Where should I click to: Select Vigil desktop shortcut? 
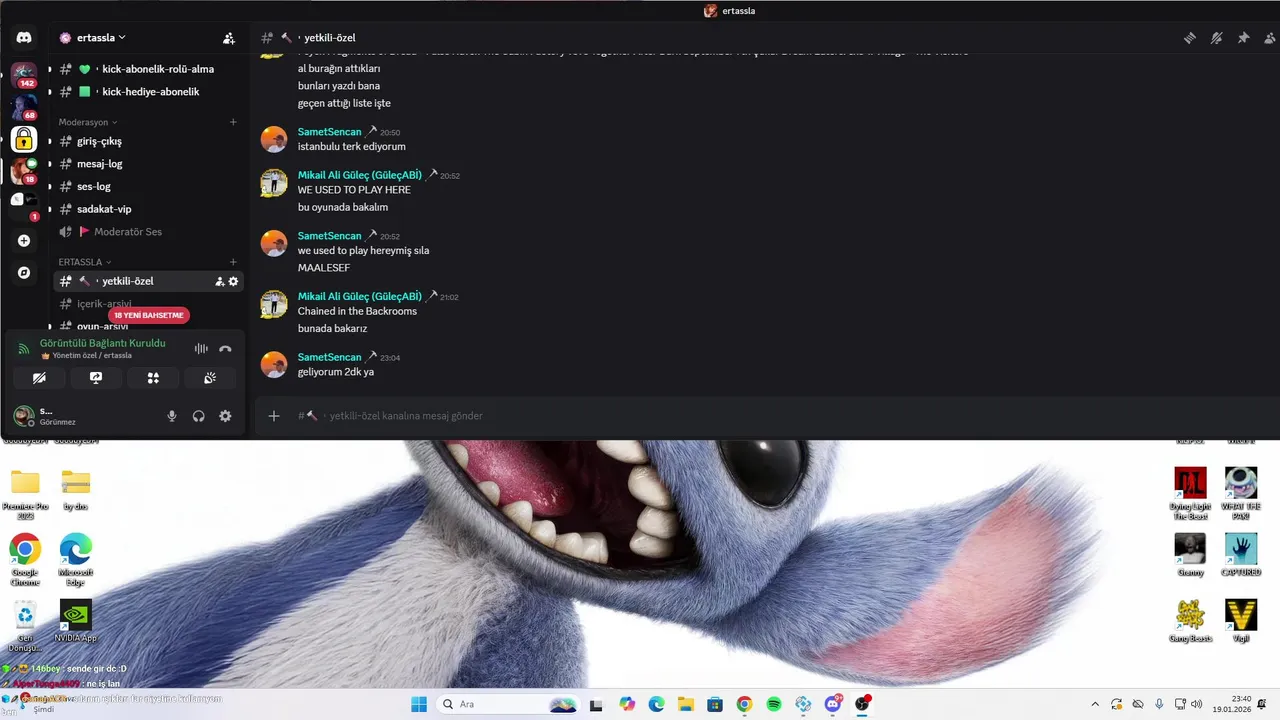(x=1241, y=620)
